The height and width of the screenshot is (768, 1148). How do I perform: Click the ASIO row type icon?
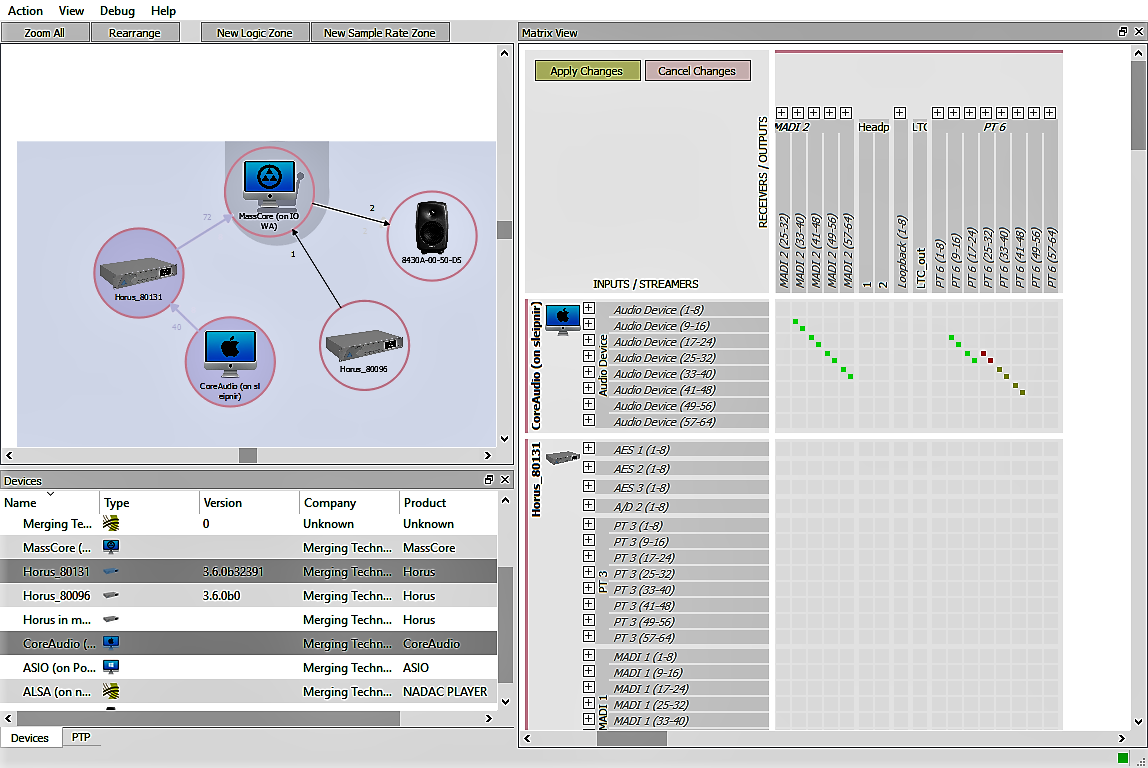click(111, 667)
